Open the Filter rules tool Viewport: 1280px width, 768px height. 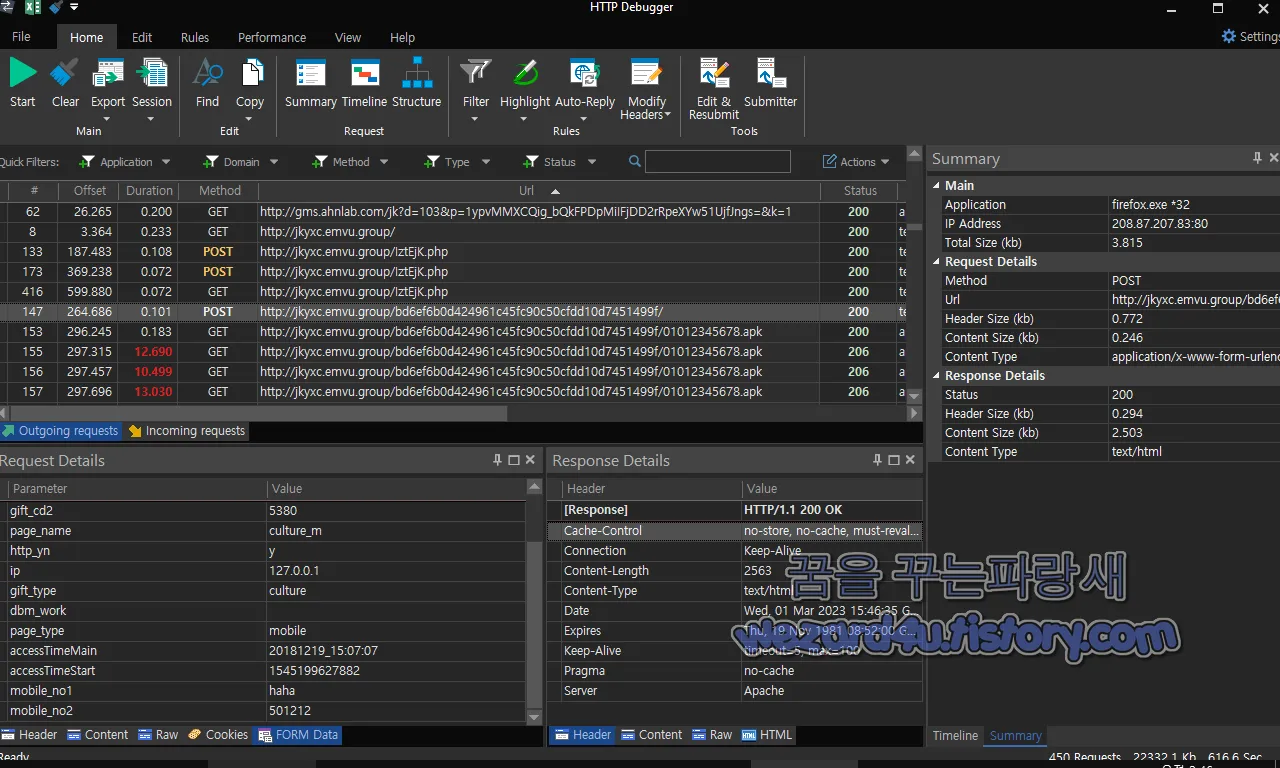tap(476, 88)
